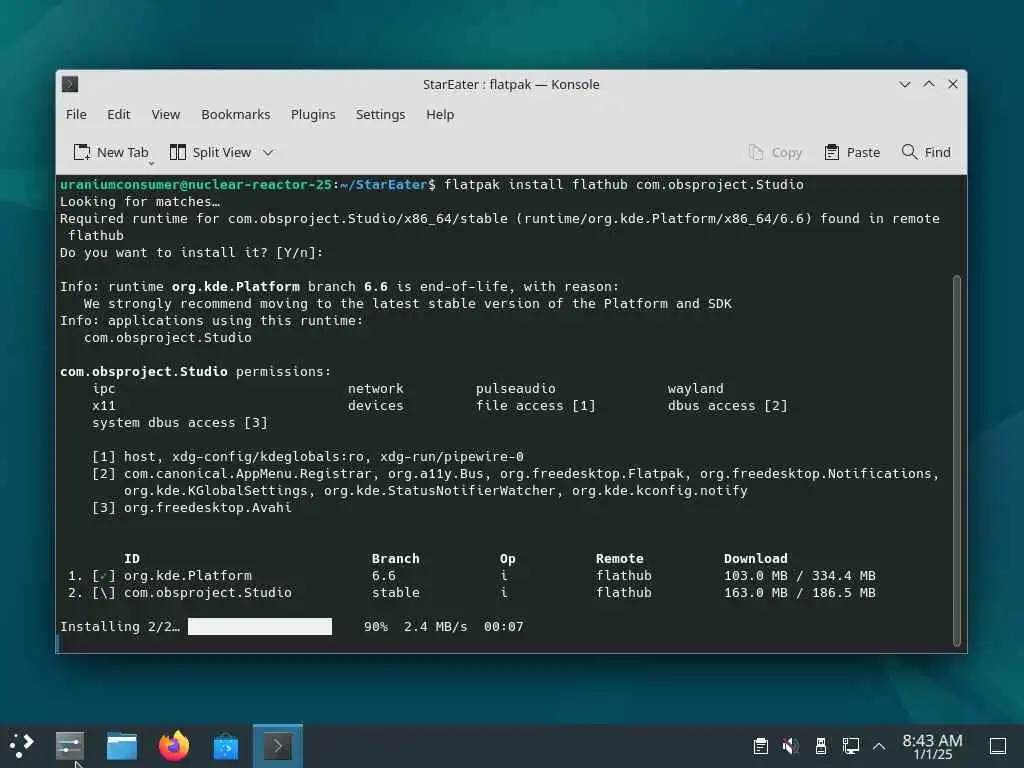The image size is (1024, 768).
Task: Open the File menu
Action: point(76,114)
